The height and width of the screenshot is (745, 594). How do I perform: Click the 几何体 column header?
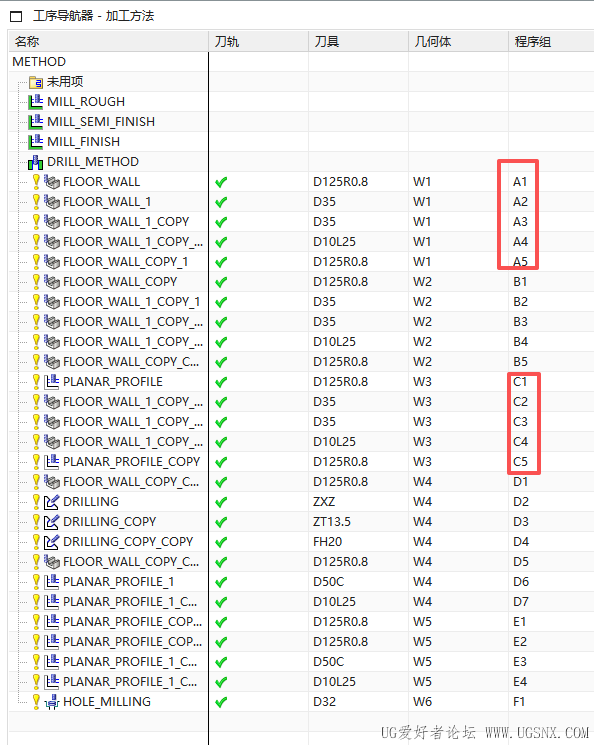[x=459, y=42]
